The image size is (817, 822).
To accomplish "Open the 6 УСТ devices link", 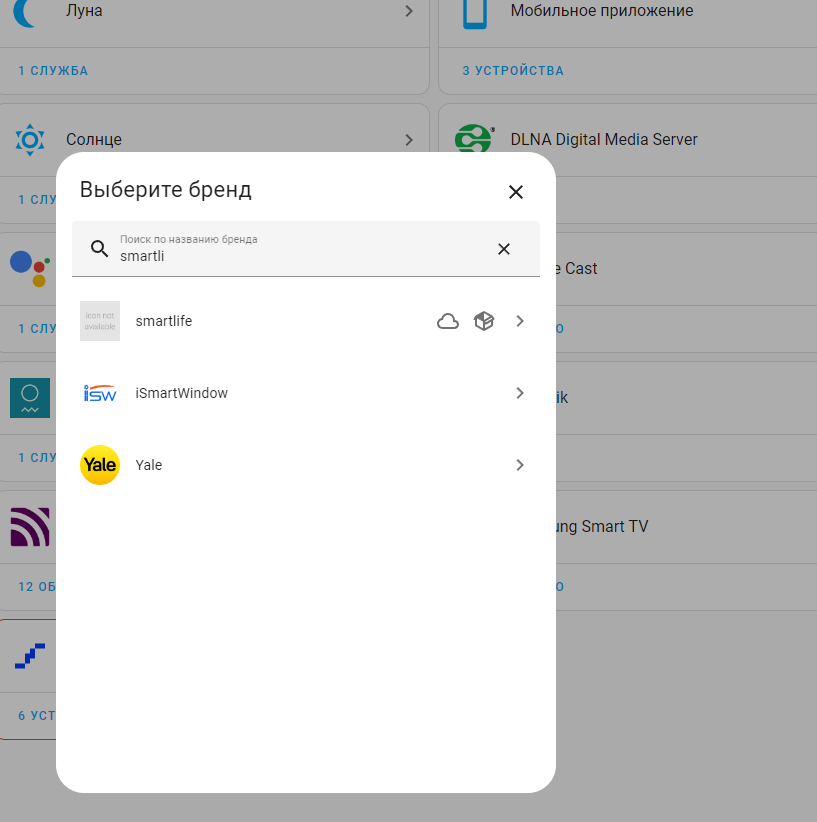I will (x=37, y=716).
